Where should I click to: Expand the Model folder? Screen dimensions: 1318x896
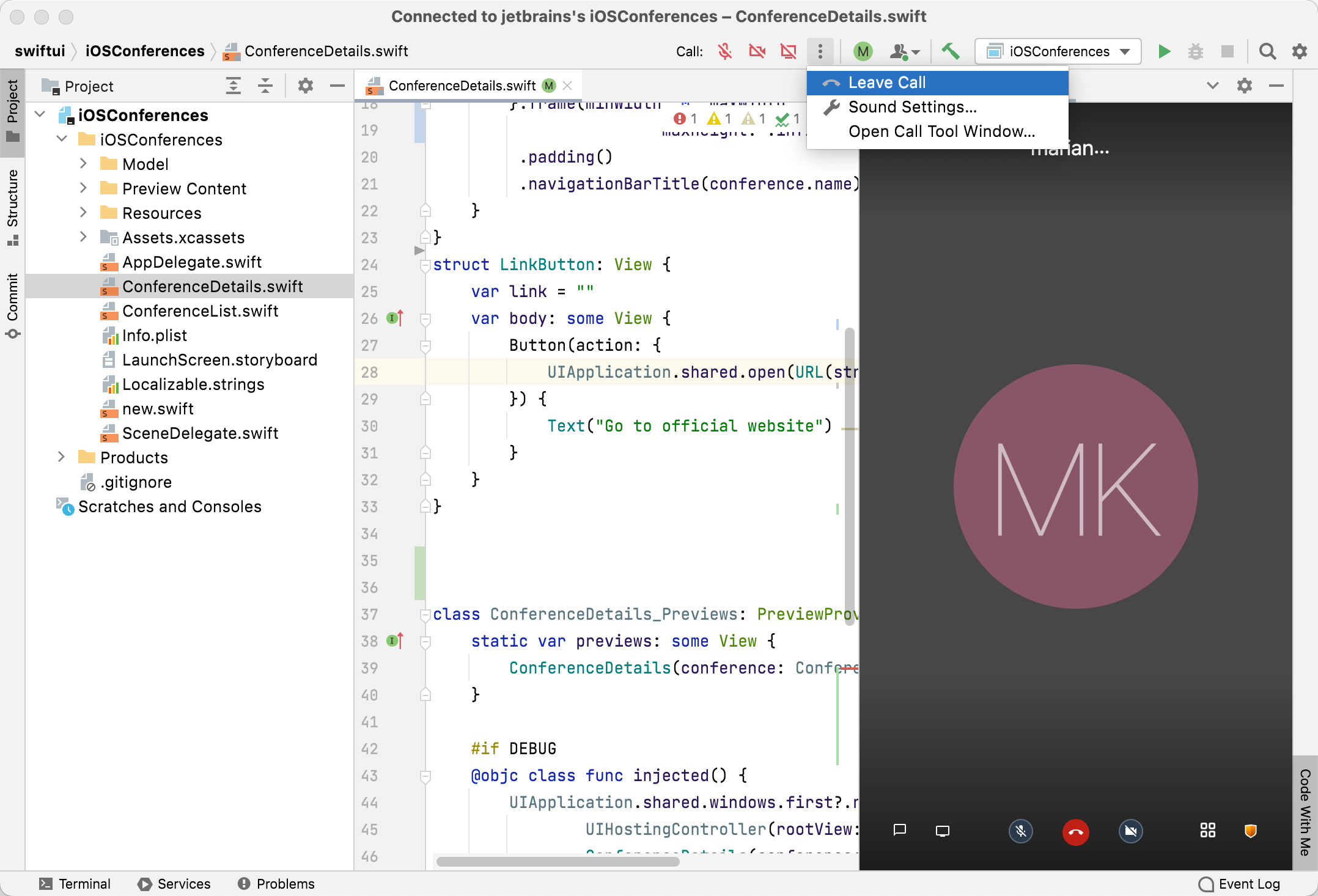point(84,164)
